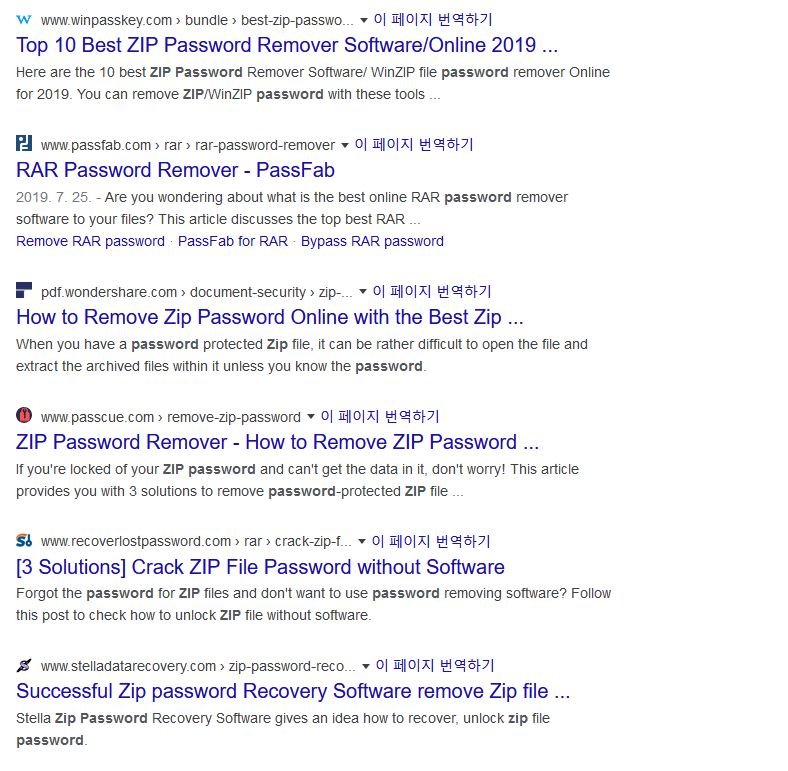Click the stelladatarecovery site favicon
This screenshot has height=771, width=788.
(24, 665)
